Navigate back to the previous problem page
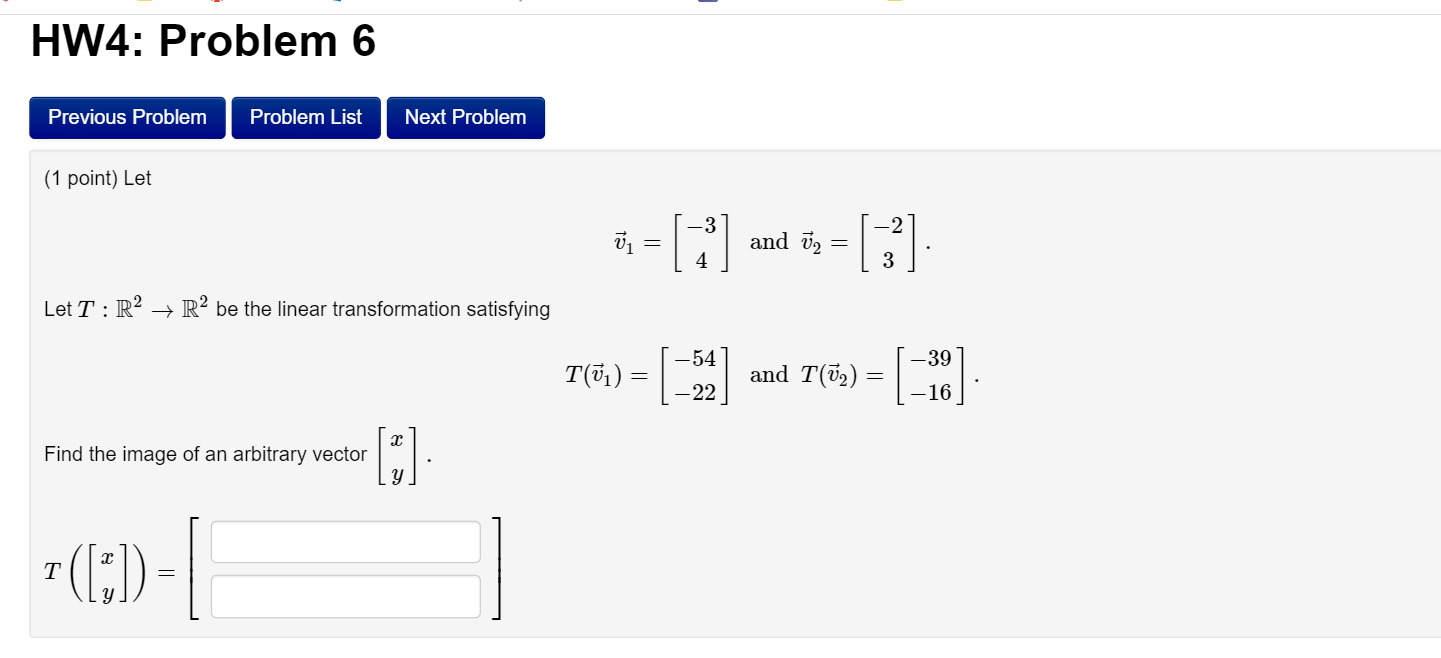 coord(127,117)
